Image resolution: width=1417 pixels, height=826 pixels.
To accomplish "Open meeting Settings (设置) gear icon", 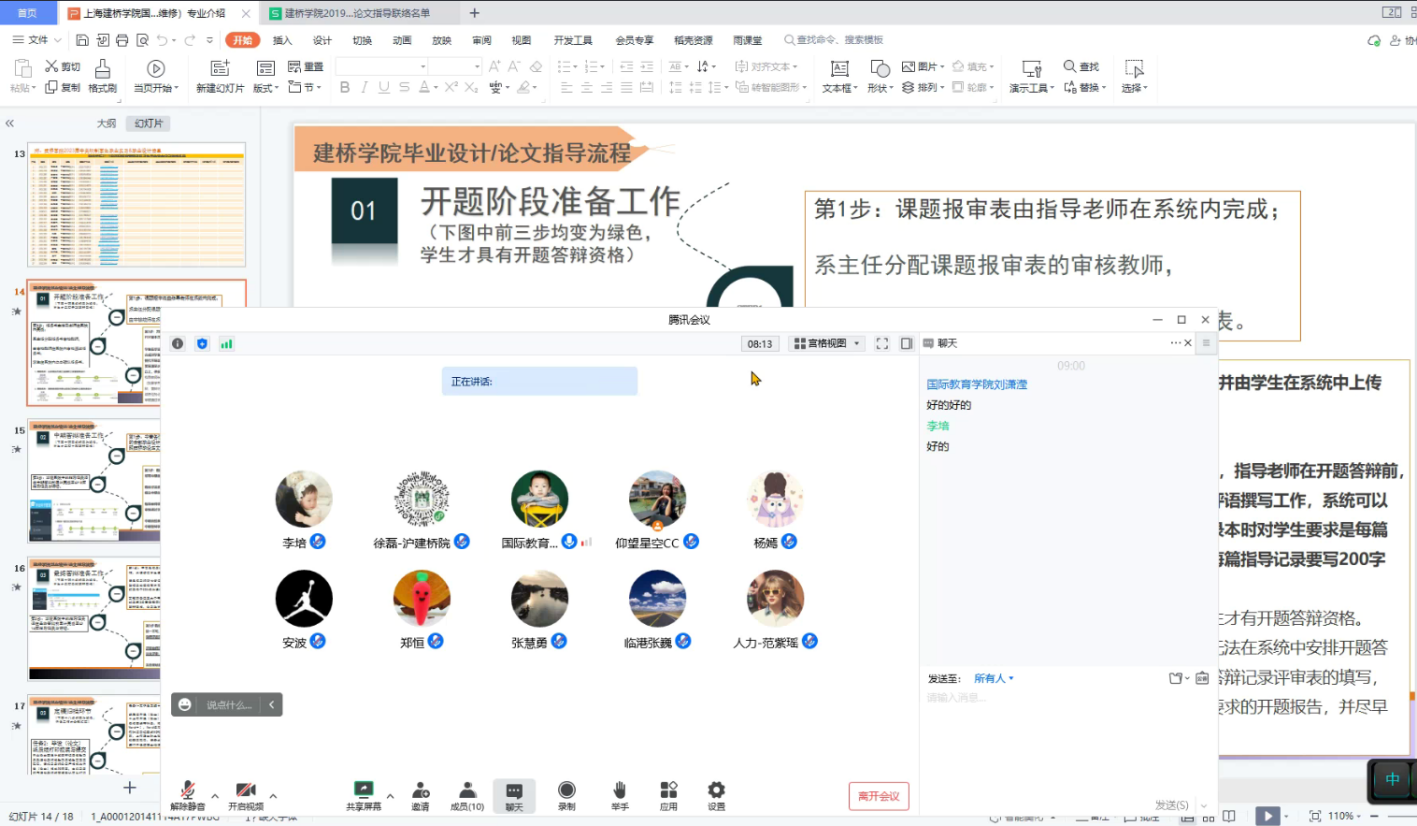I will [x=716, y=791].
